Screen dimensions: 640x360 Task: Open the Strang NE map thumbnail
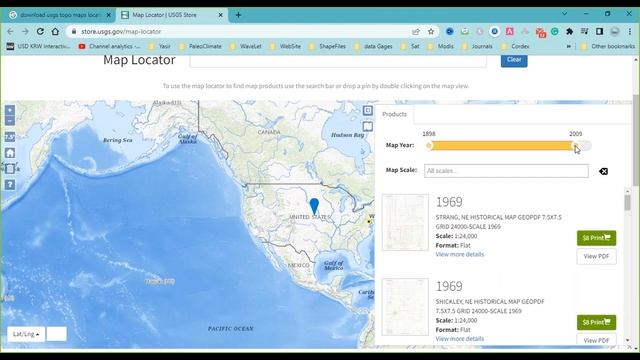click(x=405, y=222)
